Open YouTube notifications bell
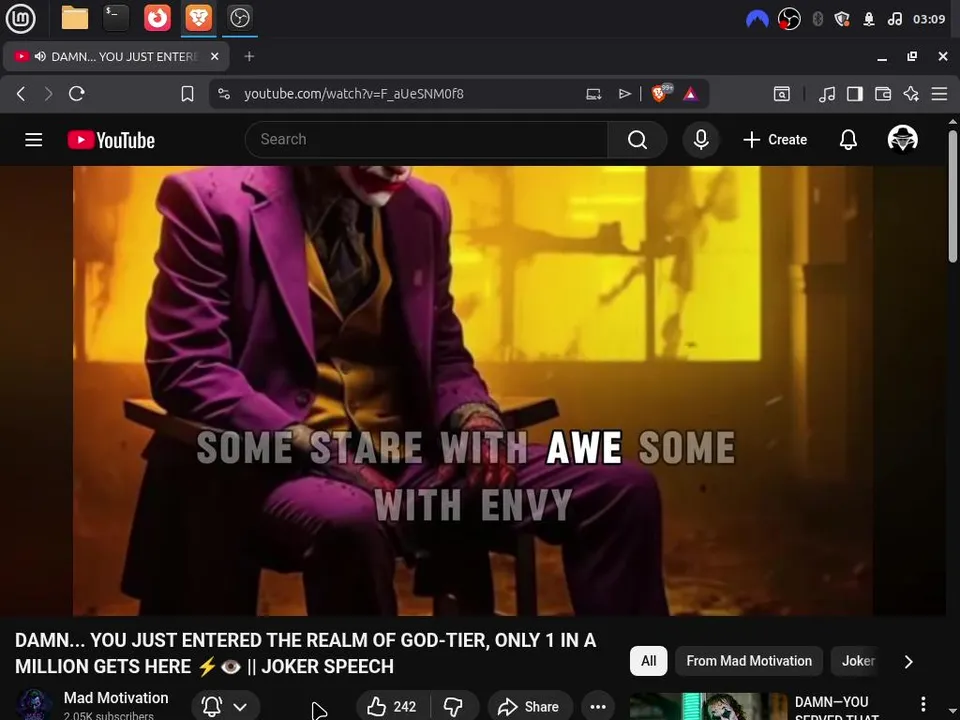960x720 pixels. coord(848,140)
